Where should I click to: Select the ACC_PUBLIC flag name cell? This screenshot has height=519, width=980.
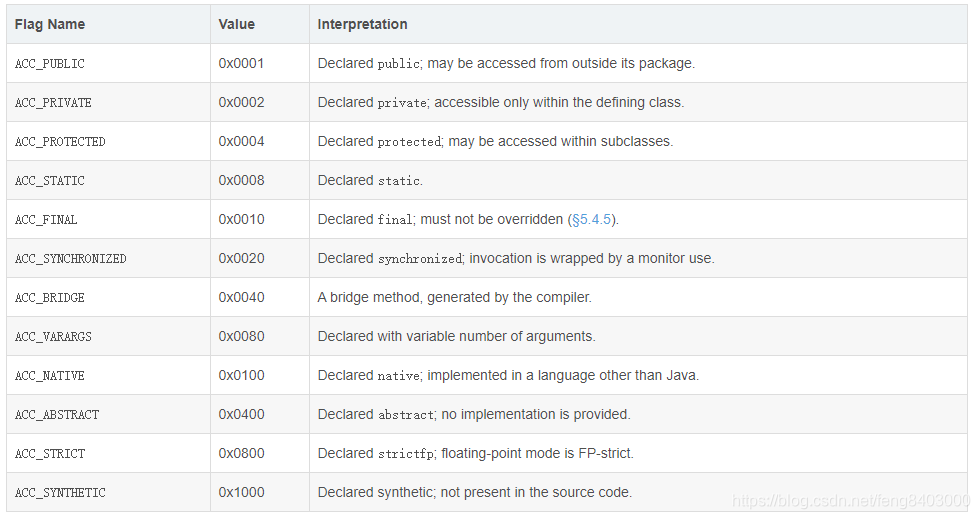click(x=108, y=63)
